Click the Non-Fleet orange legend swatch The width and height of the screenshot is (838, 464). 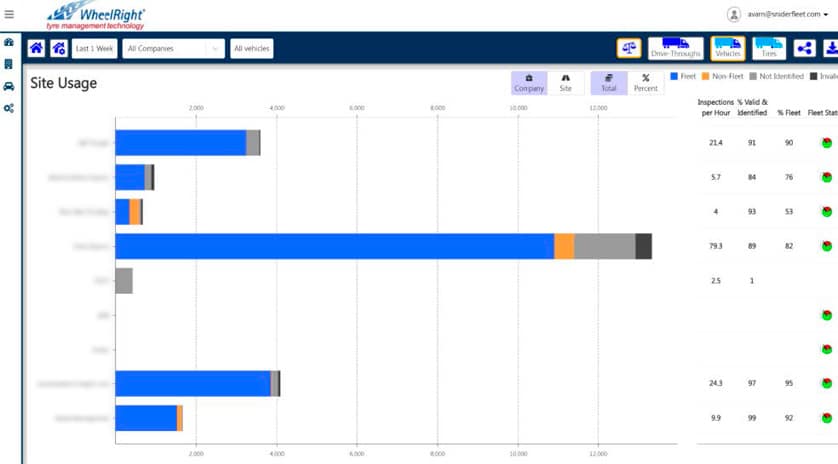tap(705, 76)
